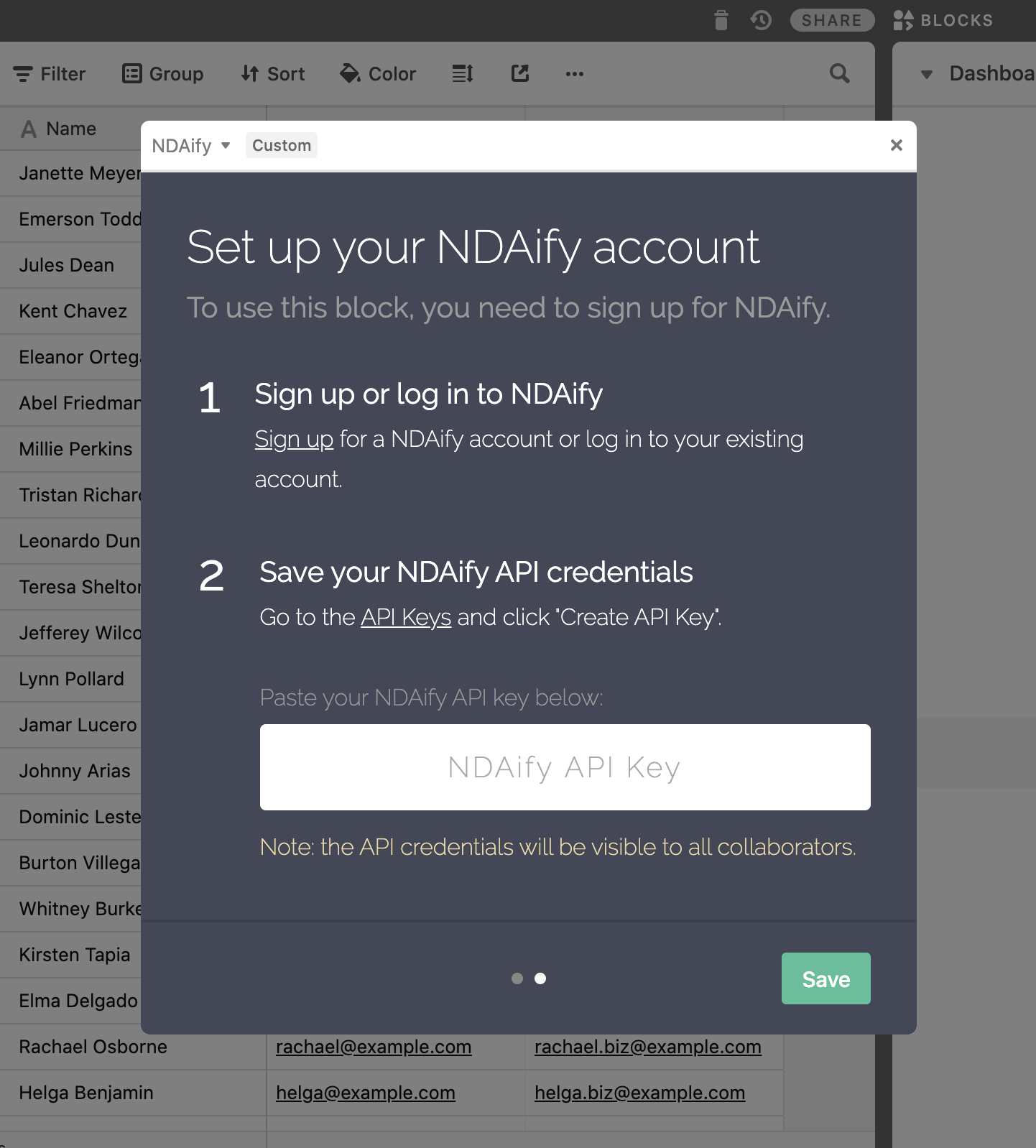
Task: Open the more options ellipsis menu
Action: 575,73
